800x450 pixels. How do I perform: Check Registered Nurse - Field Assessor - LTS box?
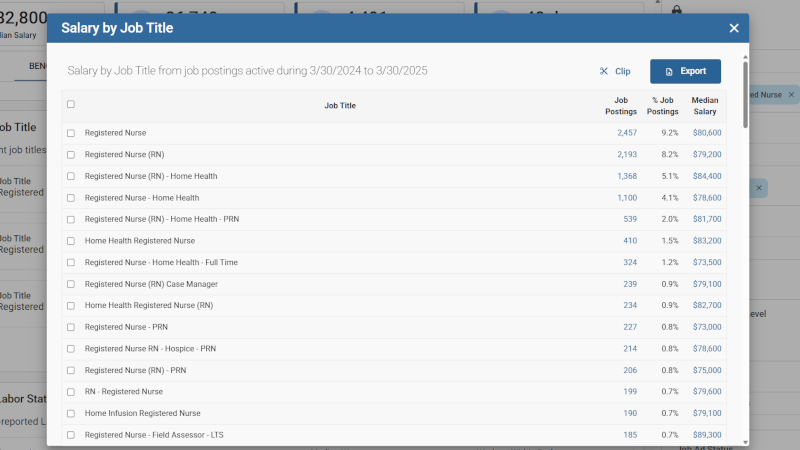click(71, 435)
